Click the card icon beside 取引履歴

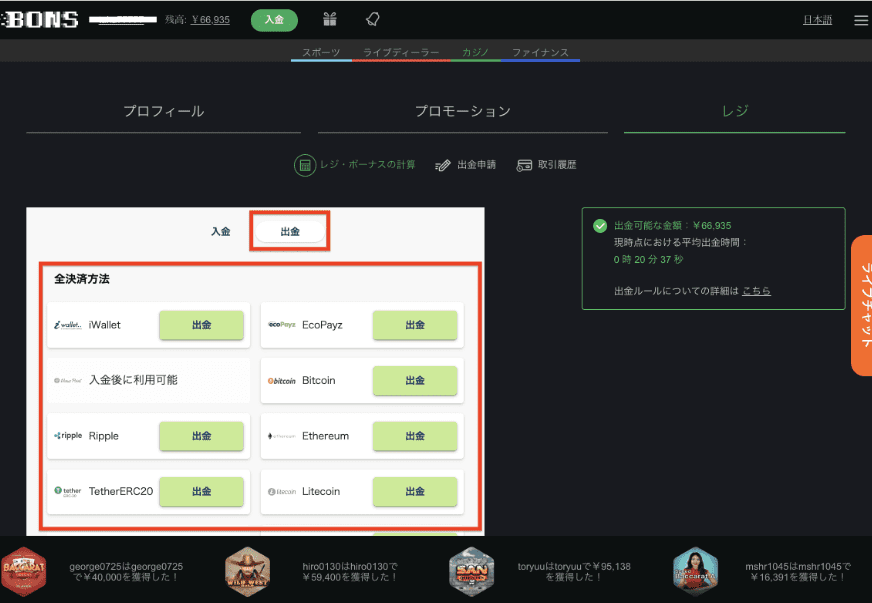pos(523,165)
